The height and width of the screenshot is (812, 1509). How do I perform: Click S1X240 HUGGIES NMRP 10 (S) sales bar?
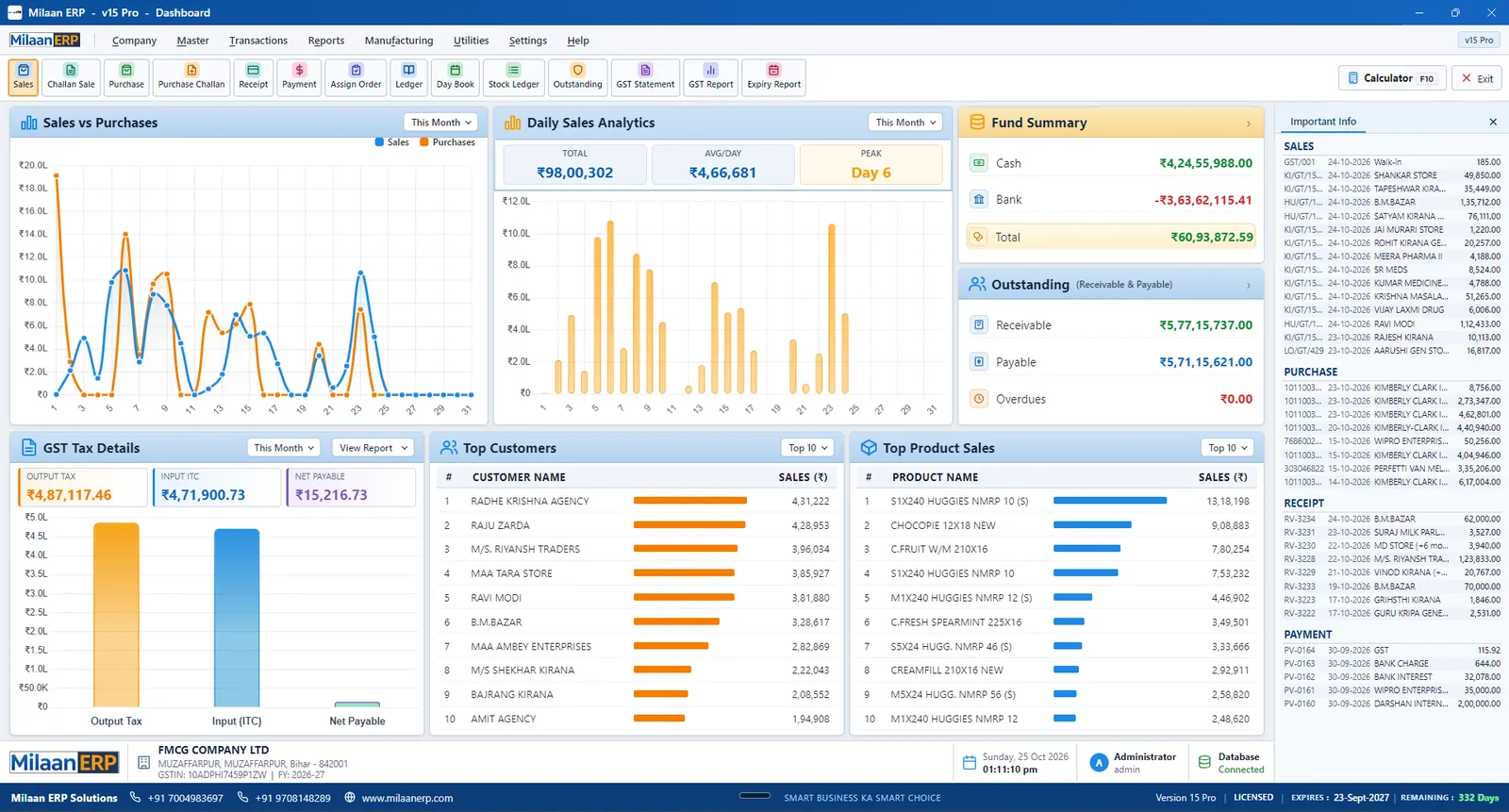[1110, 501]
